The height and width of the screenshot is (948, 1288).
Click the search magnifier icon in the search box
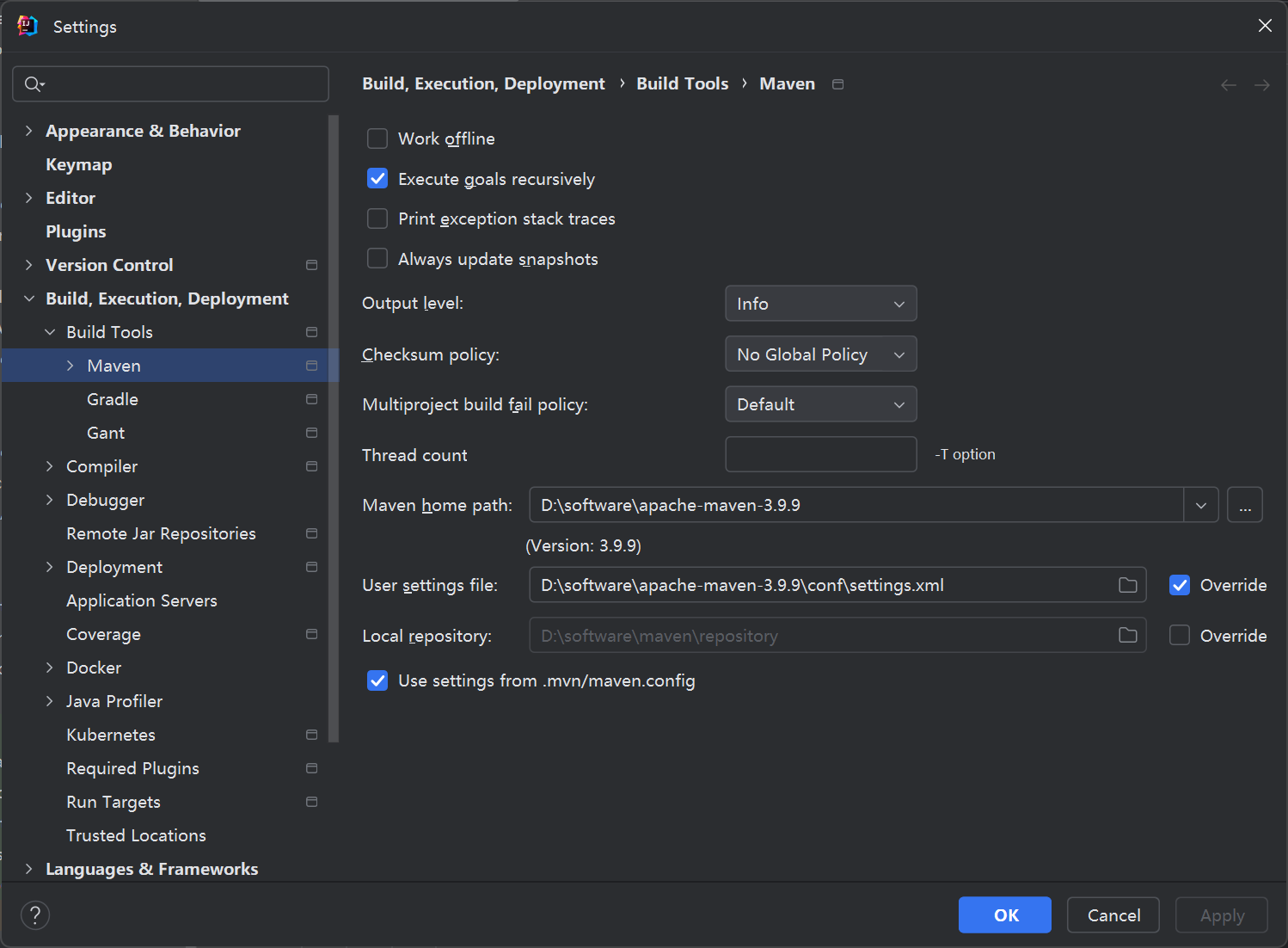[x=34, y=83]
